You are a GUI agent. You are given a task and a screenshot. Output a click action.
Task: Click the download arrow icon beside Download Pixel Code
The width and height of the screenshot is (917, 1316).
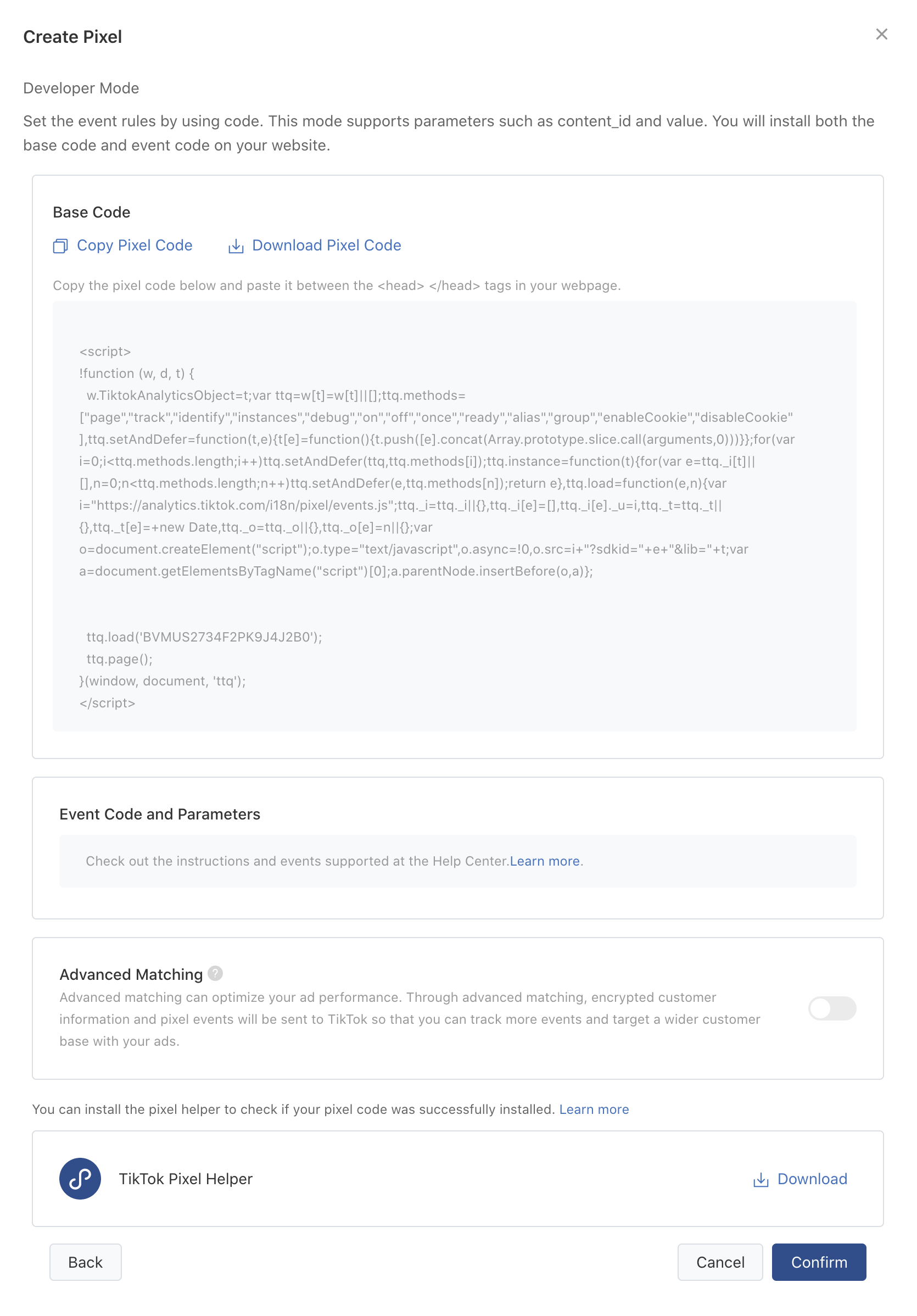pos(236,246)
